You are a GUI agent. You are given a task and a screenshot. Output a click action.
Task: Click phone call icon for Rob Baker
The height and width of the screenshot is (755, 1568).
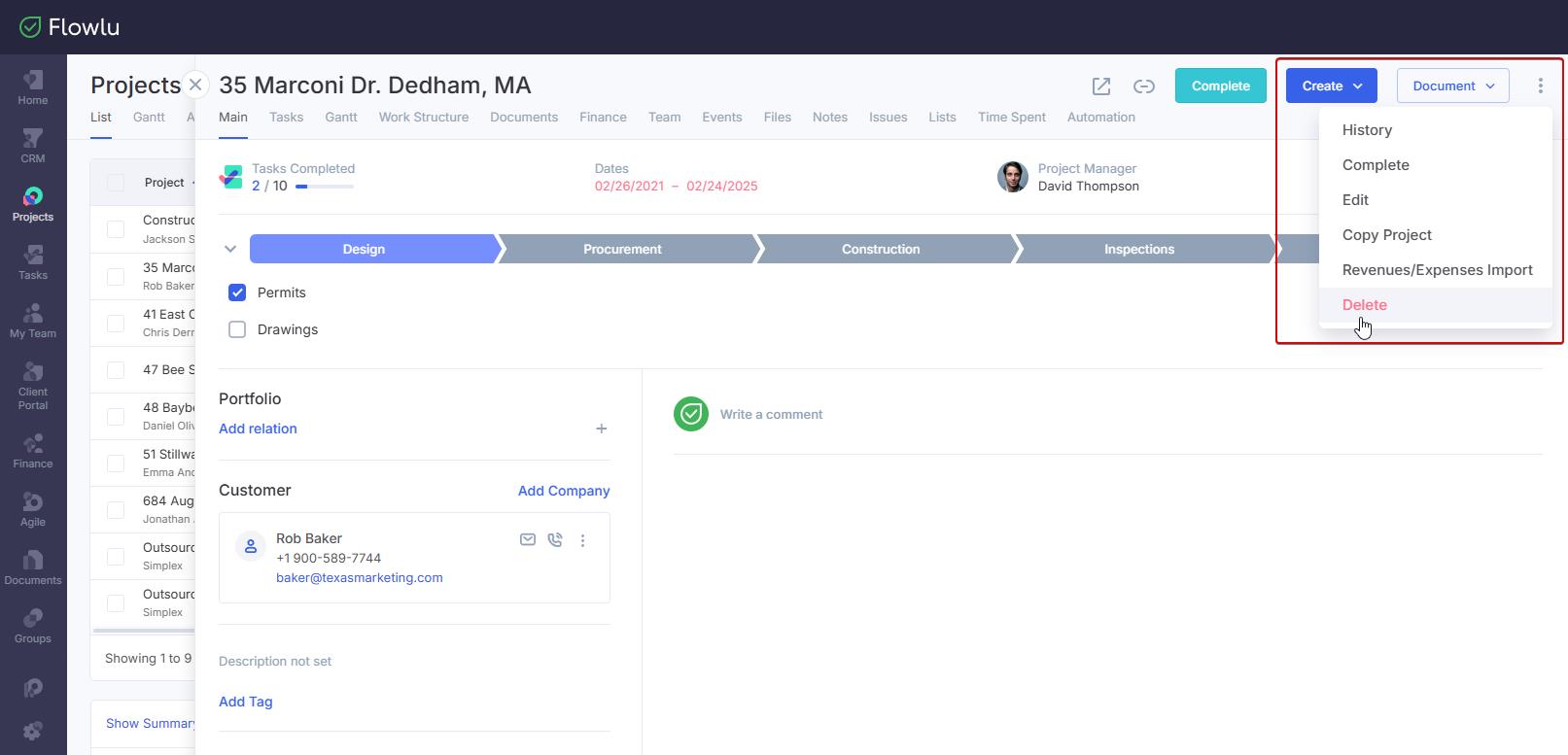pos(555,540)
